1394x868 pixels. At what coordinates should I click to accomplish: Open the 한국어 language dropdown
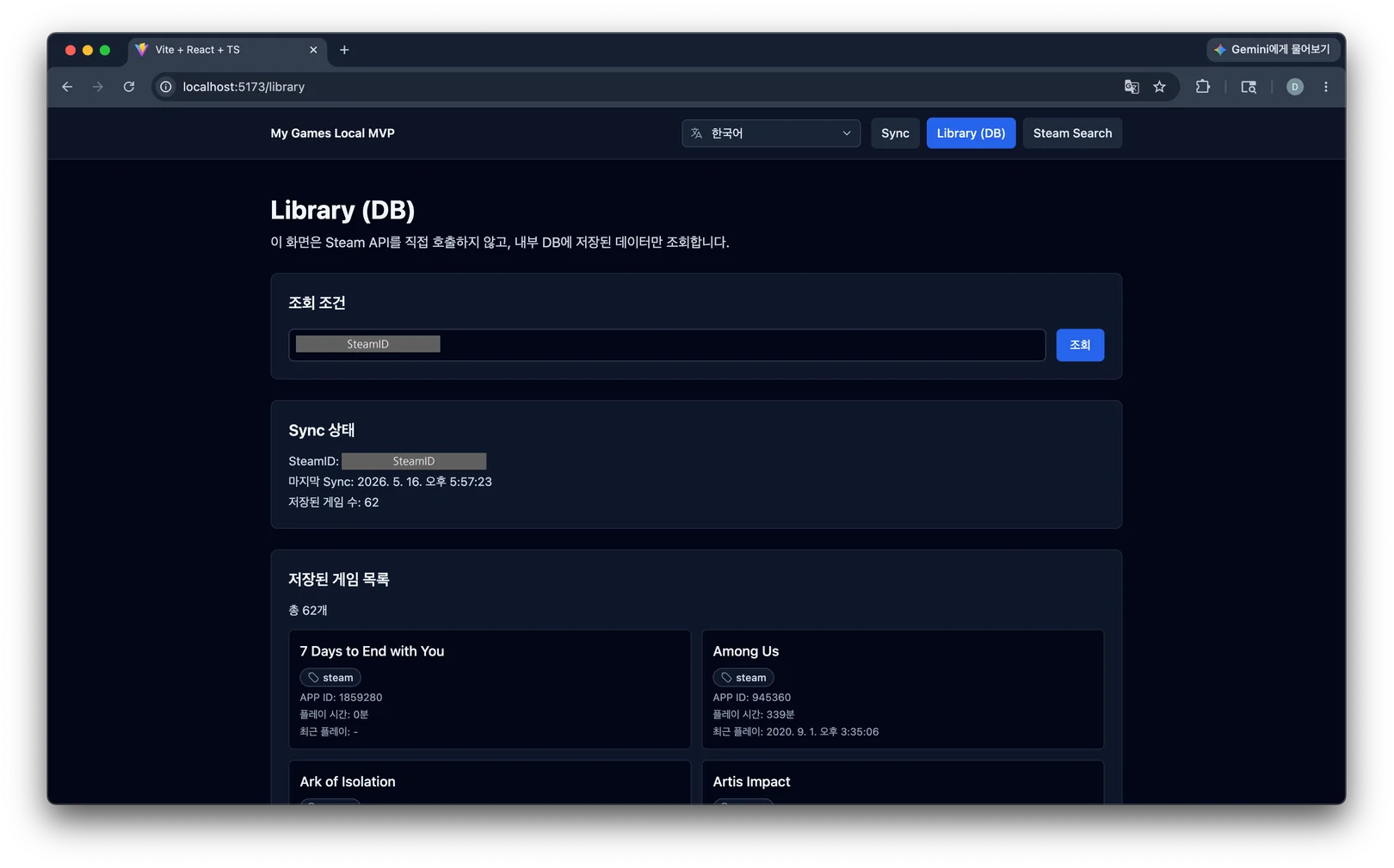[771, 133]
